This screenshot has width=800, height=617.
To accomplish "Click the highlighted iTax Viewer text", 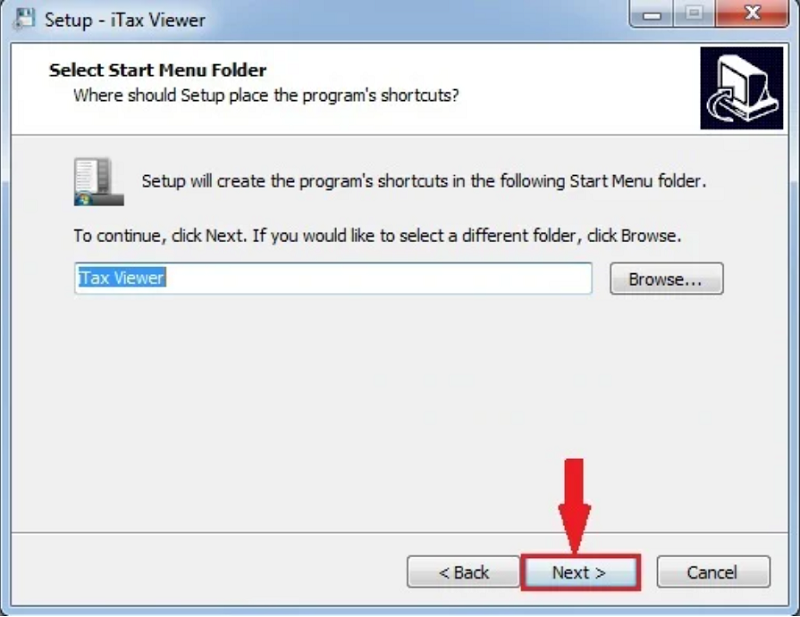I will tap(121, 278).
